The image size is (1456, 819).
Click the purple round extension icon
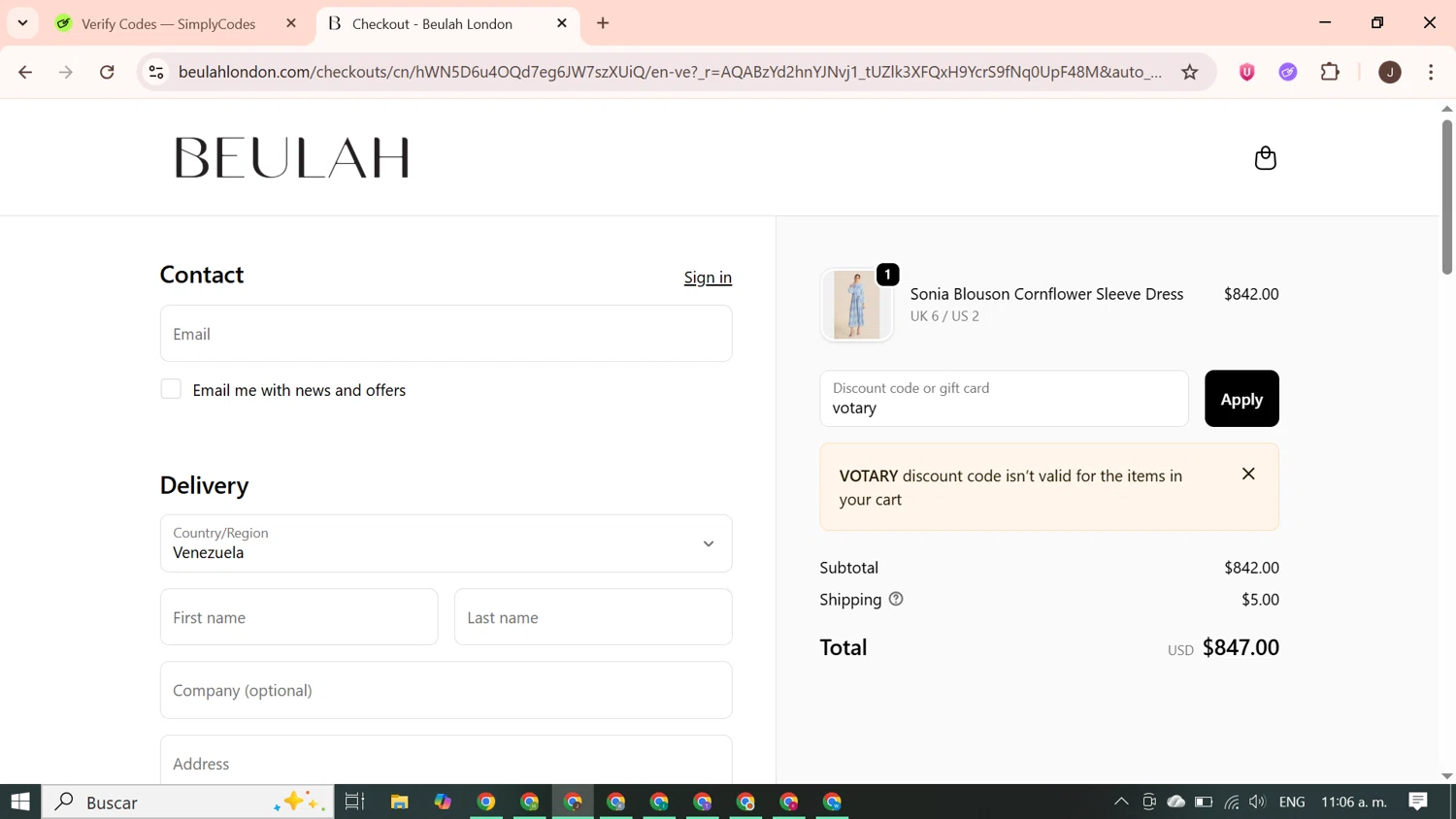(1288, 72)
